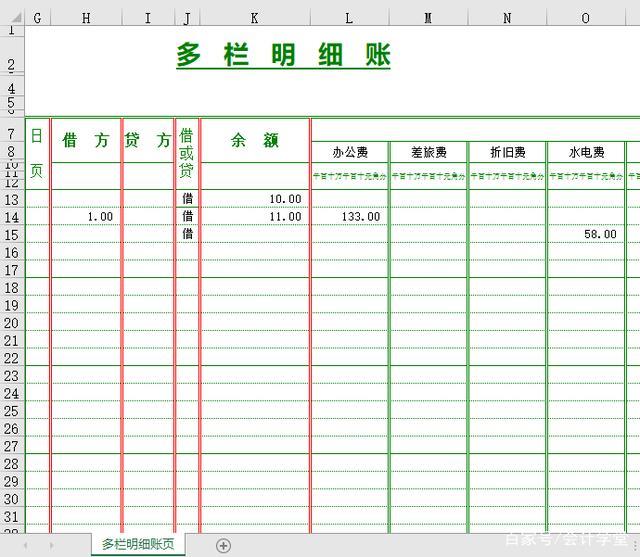Add a new sheet with the plus icon
640x557 pixels.
point(223,545)
